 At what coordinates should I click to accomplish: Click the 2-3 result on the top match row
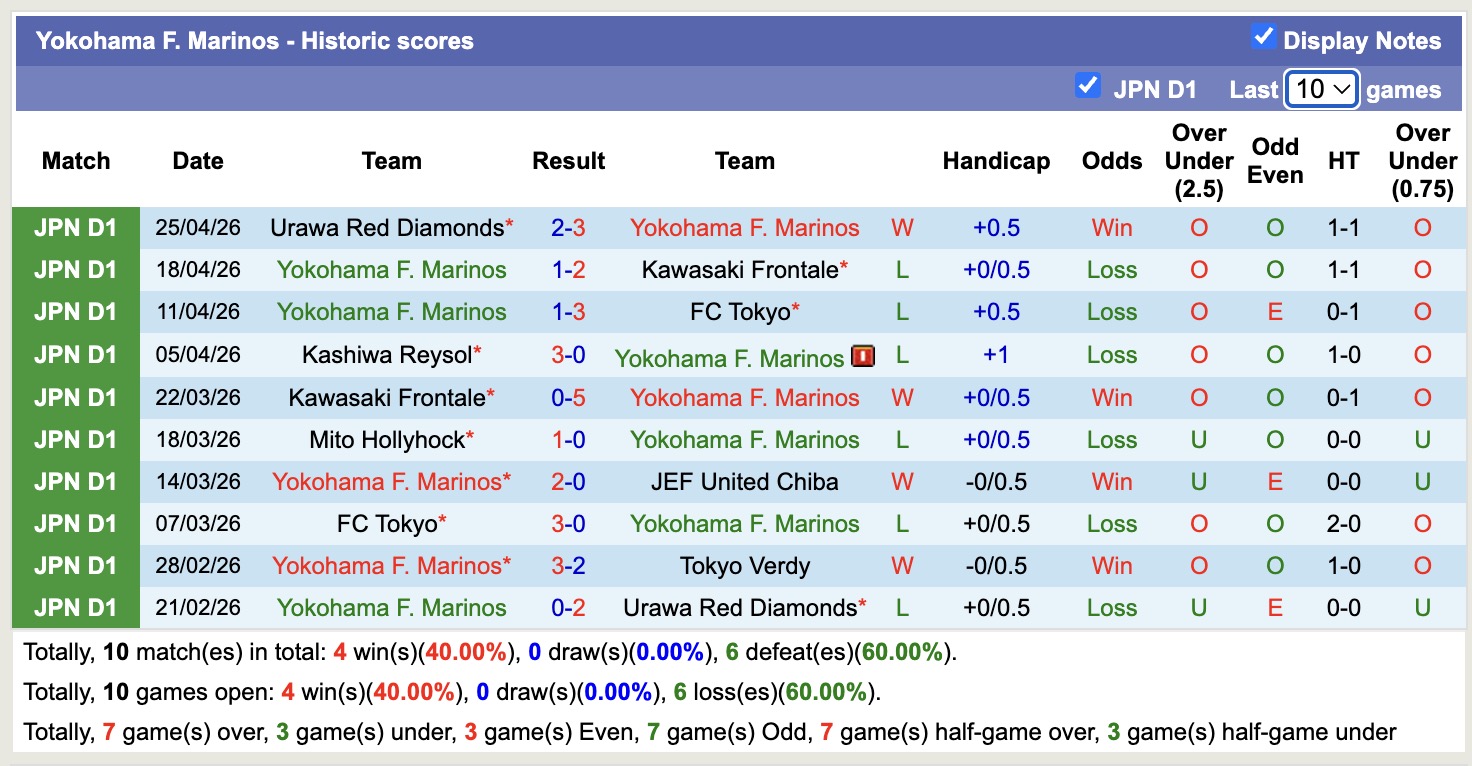568,227
